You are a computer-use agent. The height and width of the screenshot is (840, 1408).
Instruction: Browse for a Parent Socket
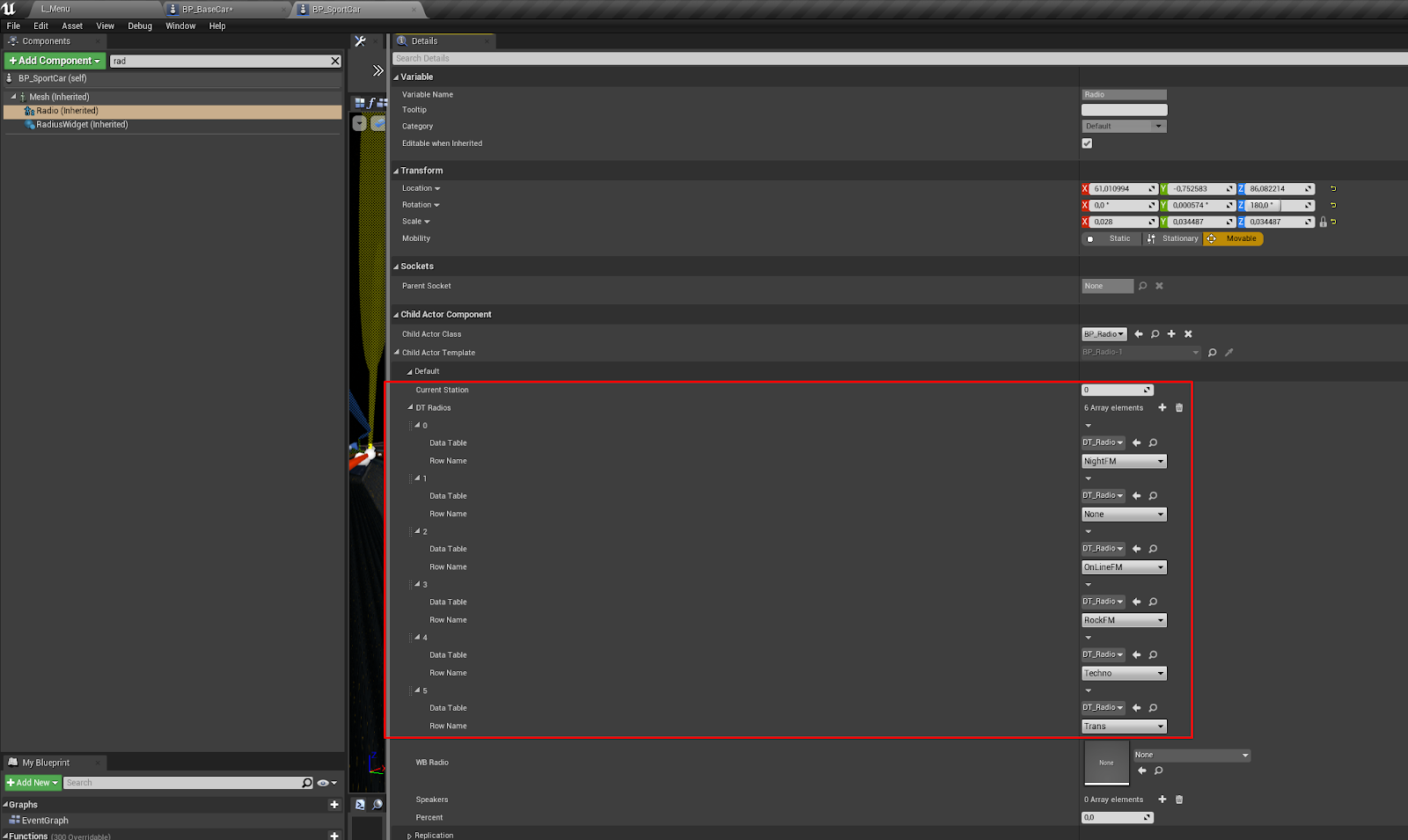coord(1143,286)
